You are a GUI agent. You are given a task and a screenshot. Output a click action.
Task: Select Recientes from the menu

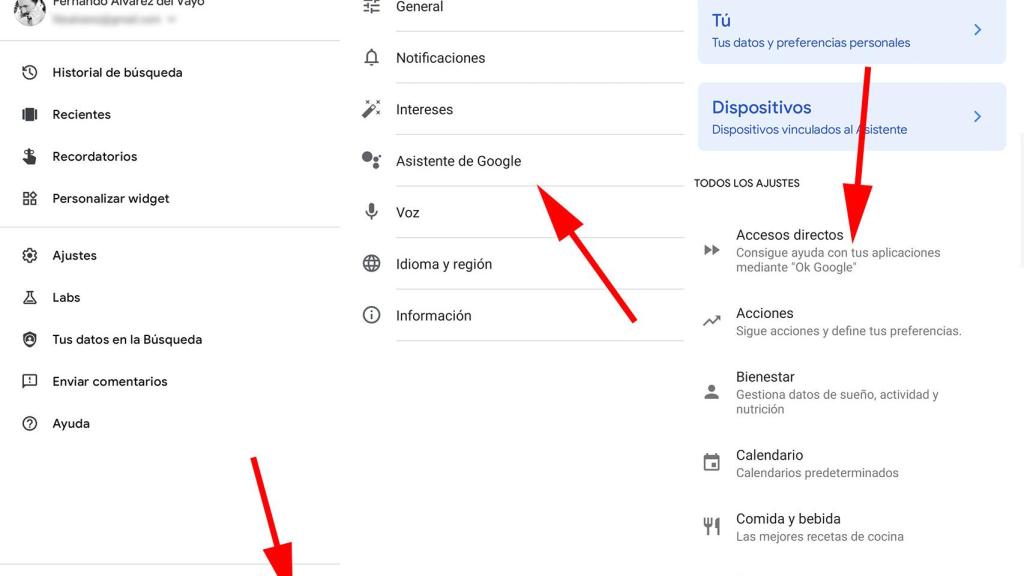[x=82, y=115]
